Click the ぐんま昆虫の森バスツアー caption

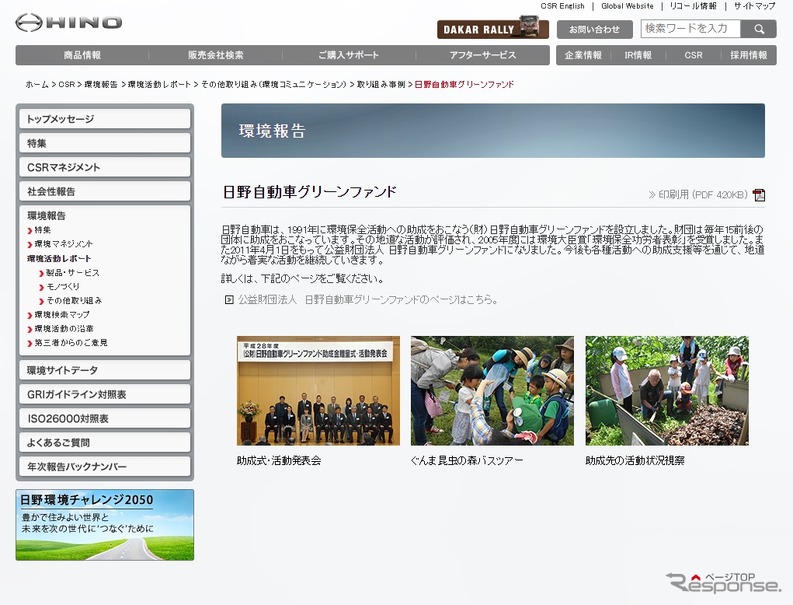pos(467,461)
